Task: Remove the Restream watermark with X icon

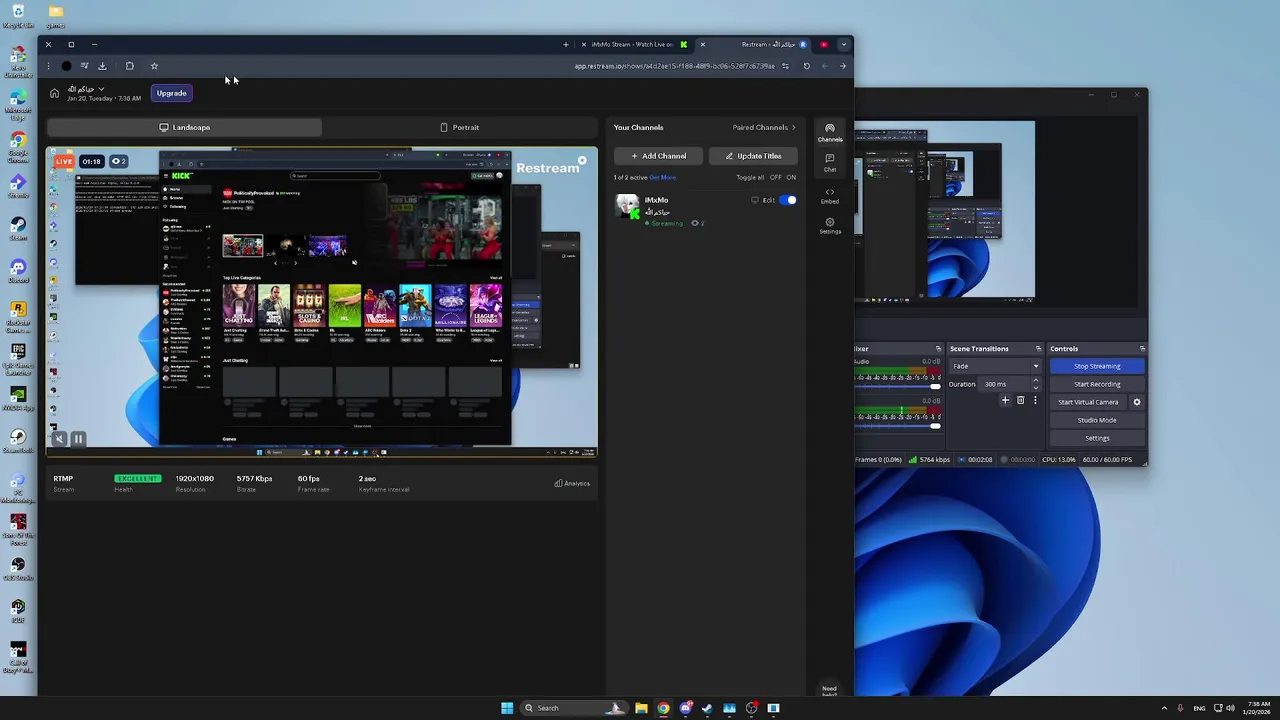Action: click(x=582, y=160)
